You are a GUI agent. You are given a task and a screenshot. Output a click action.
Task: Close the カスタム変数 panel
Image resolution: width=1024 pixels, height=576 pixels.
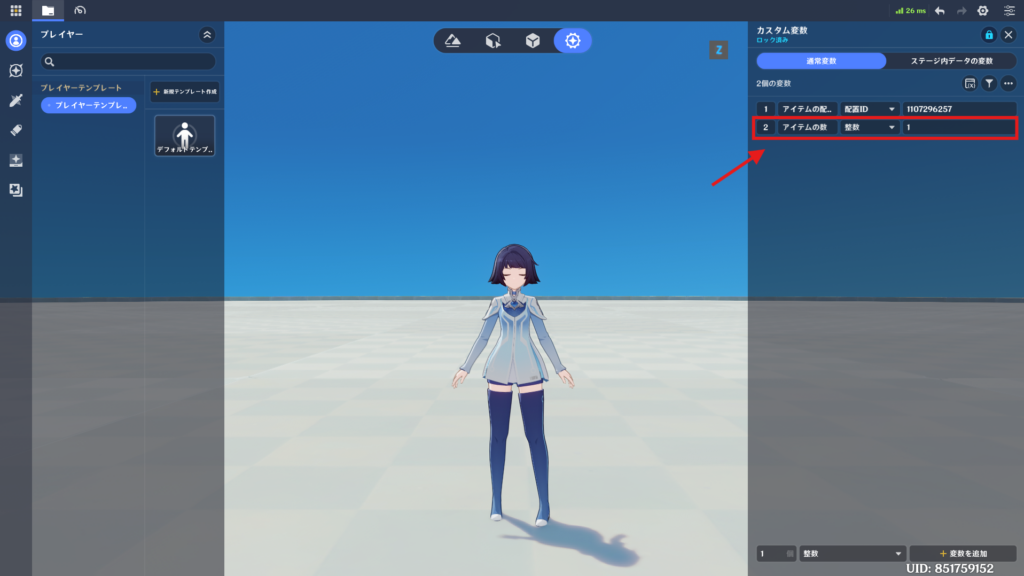[1008, 35]
